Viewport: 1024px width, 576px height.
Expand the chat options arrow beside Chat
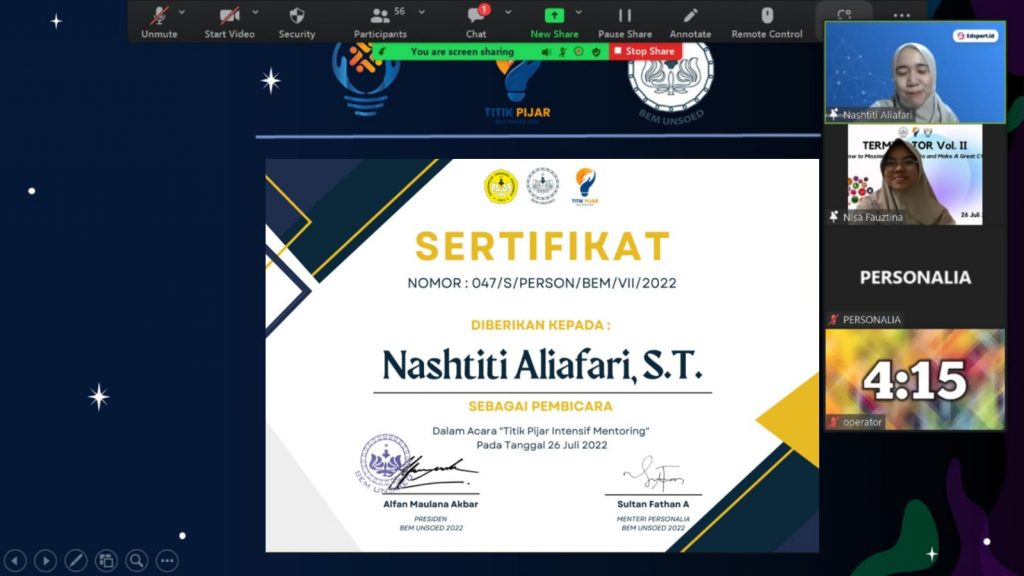[x=508, y=13]
